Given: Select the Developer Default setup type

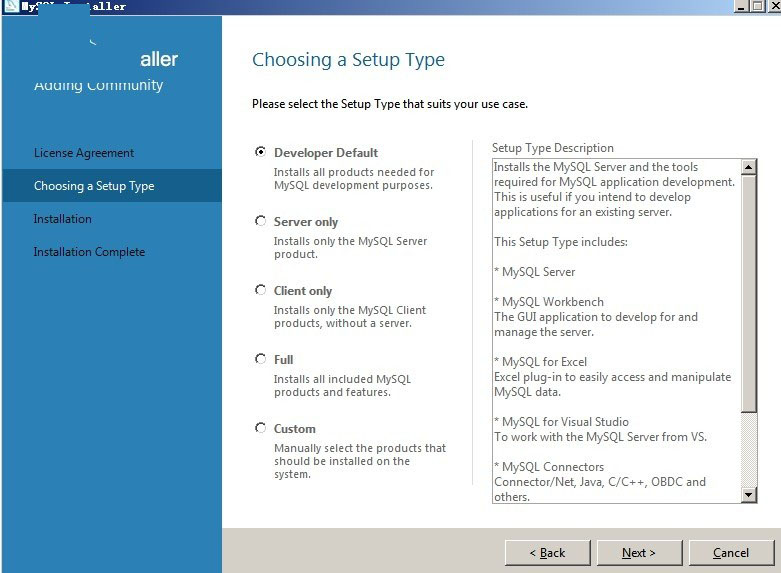Looking at the screenshot, I should tap(260, 151).
